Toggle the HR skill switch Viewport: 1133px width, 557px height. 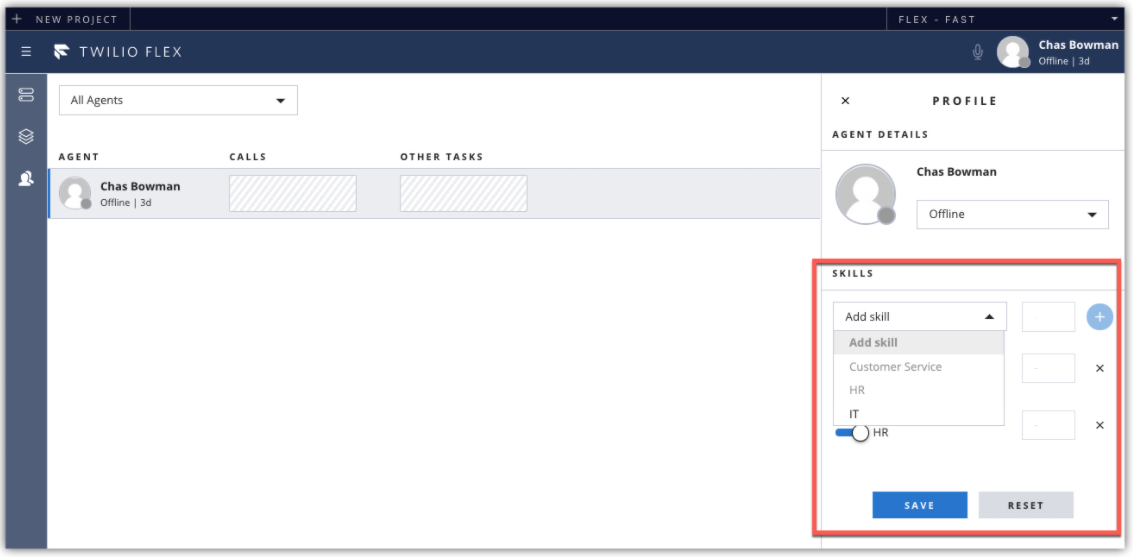(x=852, y=433)
